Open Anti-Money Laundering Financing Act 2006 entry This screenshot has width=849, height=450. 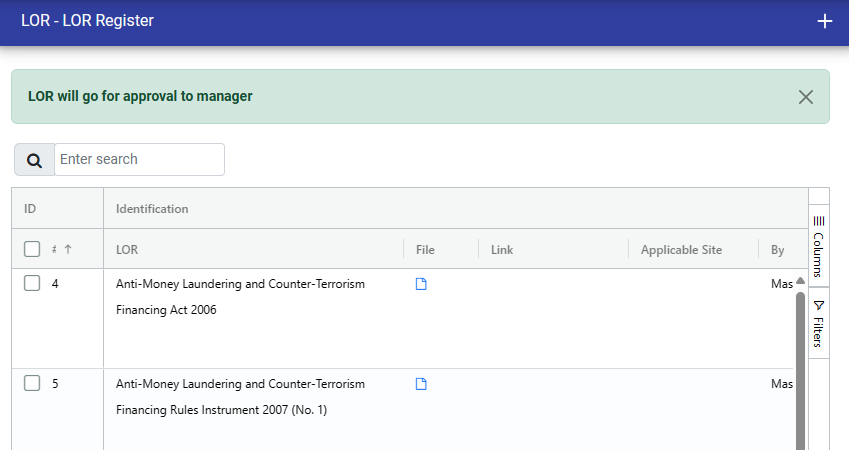pyautogui.click(x=240, y=284)
